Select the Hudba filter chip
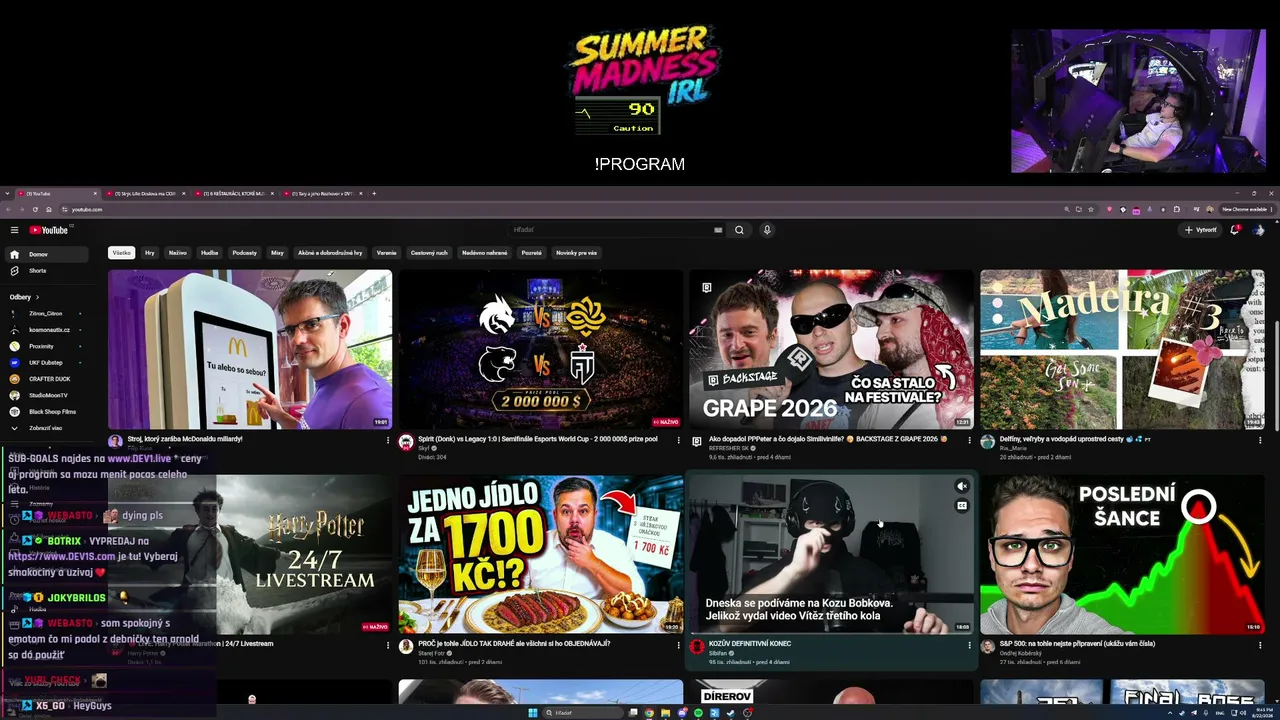This screenshot has width=1280, height=720. point(210,253)
